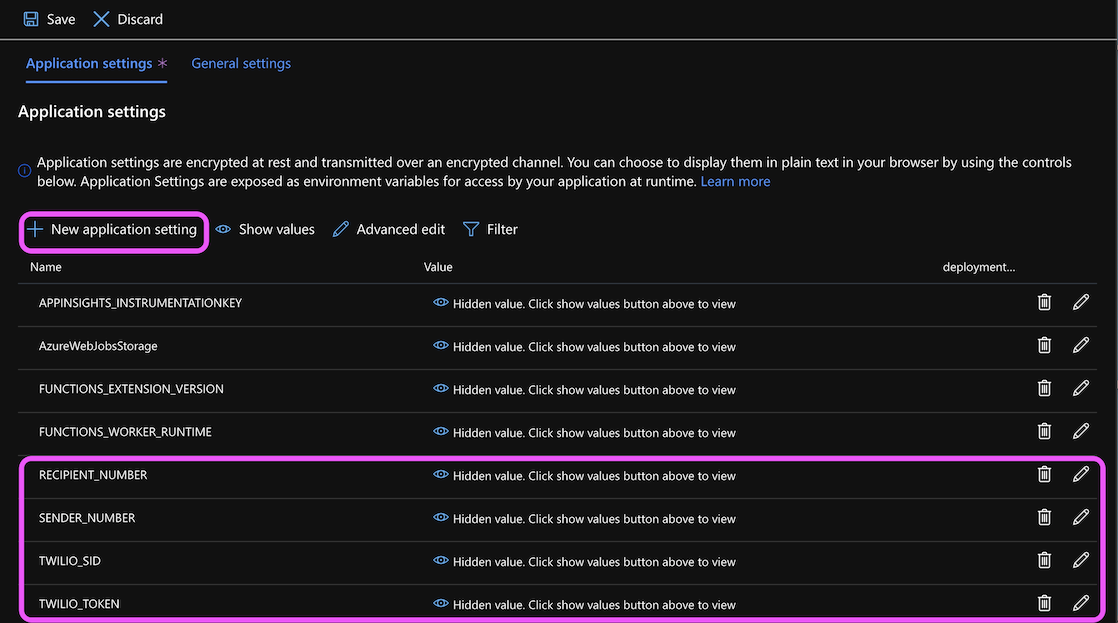
Task: Edit the TWILIO_SID setting
Action: click(1080, 560)
